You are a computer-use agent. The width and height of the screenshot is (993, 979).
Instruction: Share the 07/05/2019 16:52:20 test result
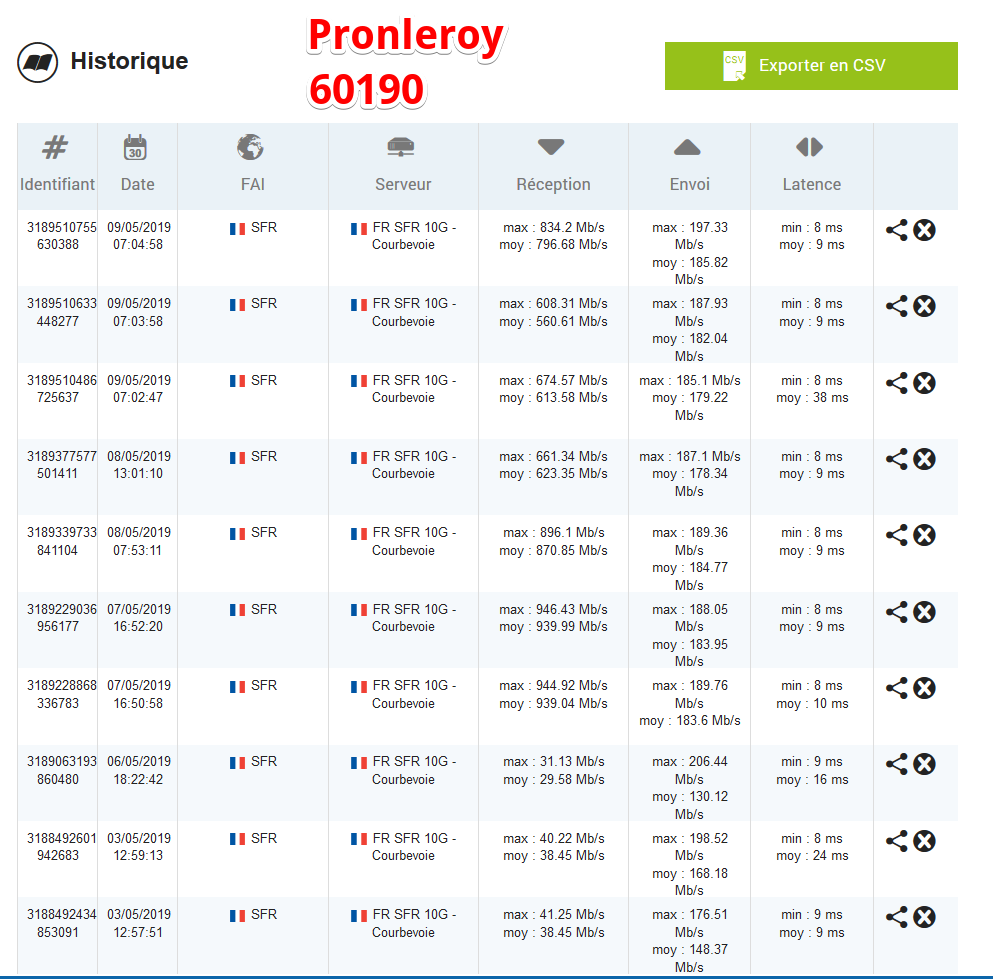[897, 612]
